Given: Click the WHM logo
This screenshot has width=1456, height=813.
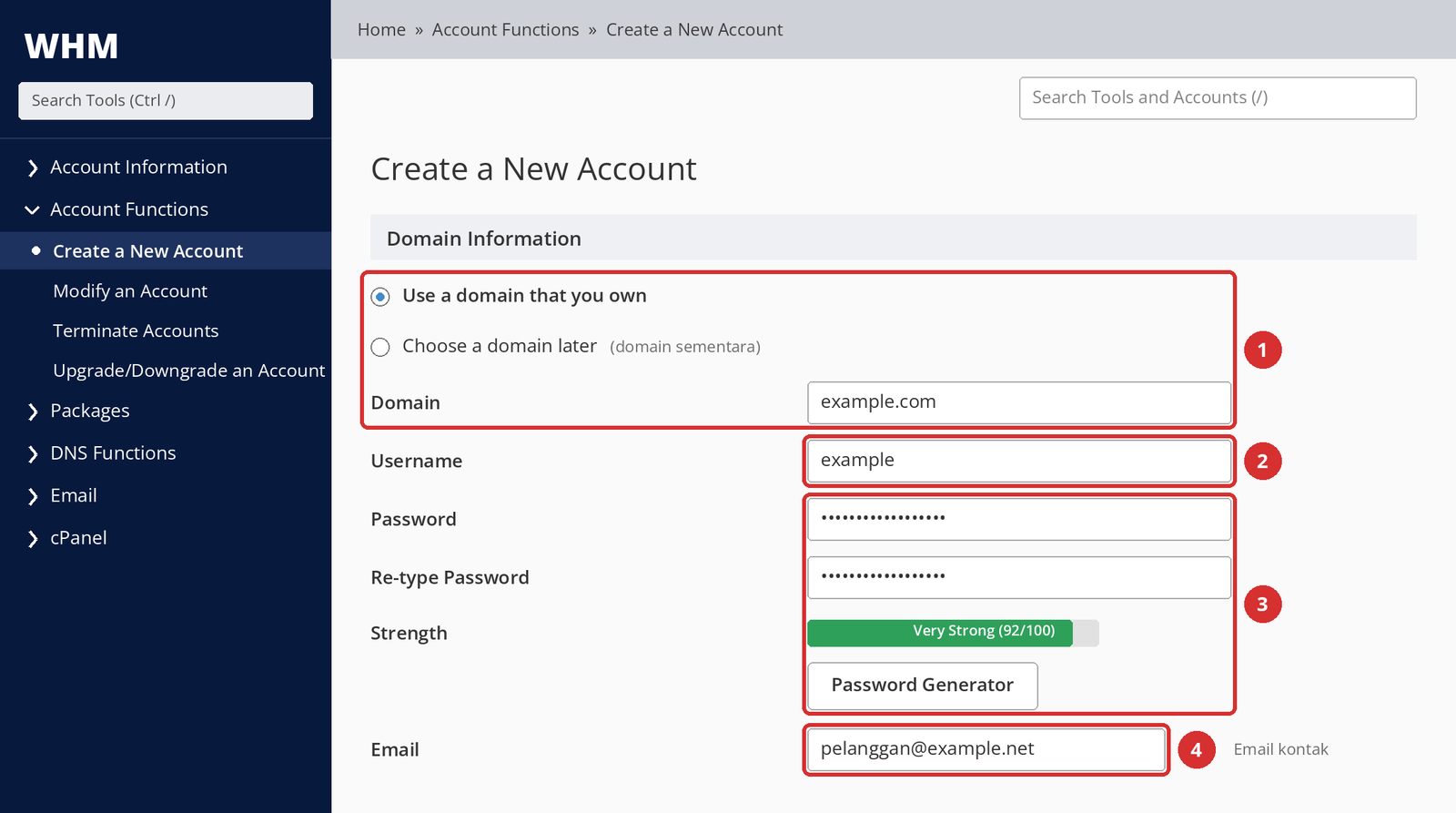Looking at the screenshot, I should 72,46.
